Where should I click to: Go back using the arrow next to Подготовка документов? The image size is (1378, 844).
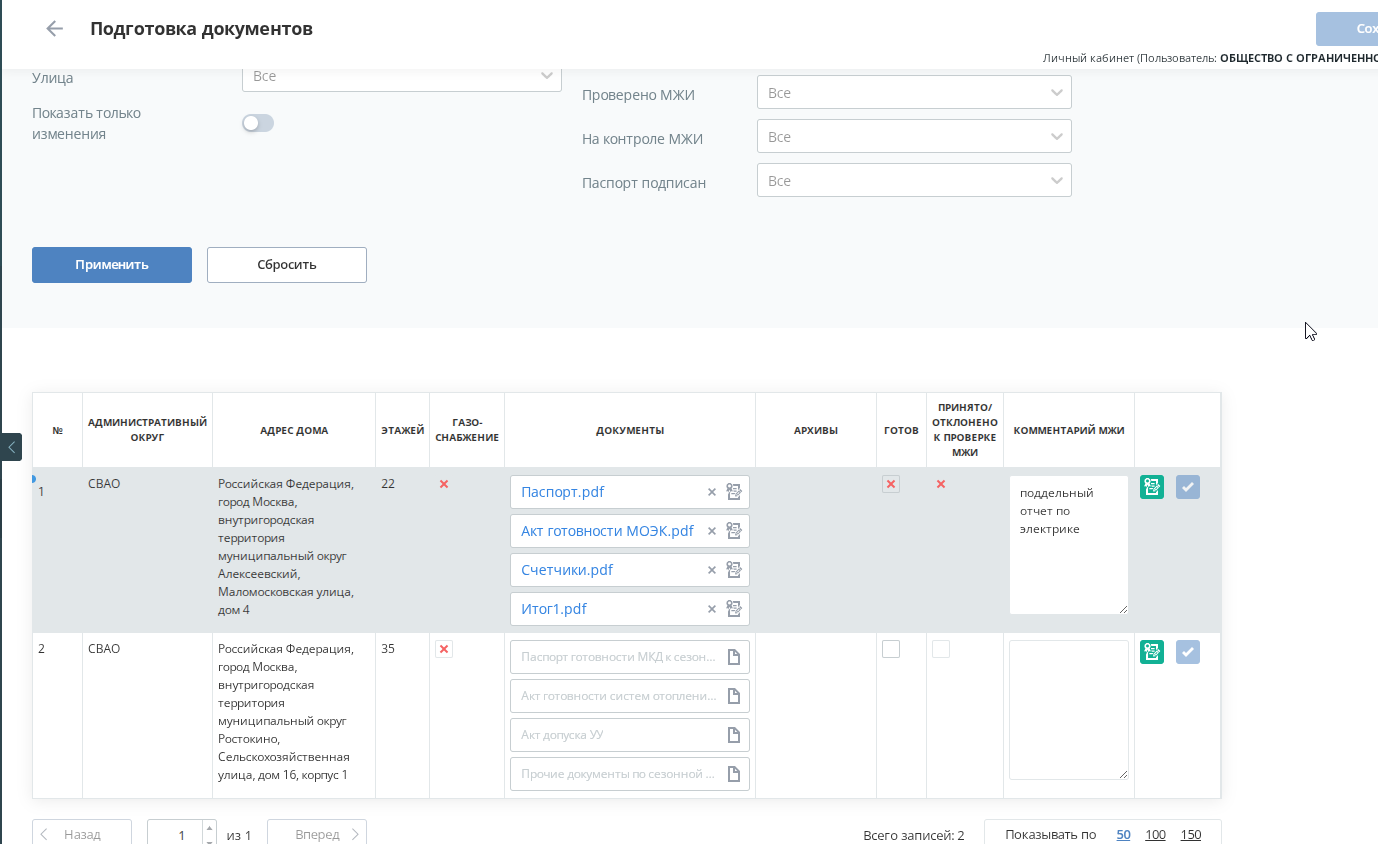point(55,29)
